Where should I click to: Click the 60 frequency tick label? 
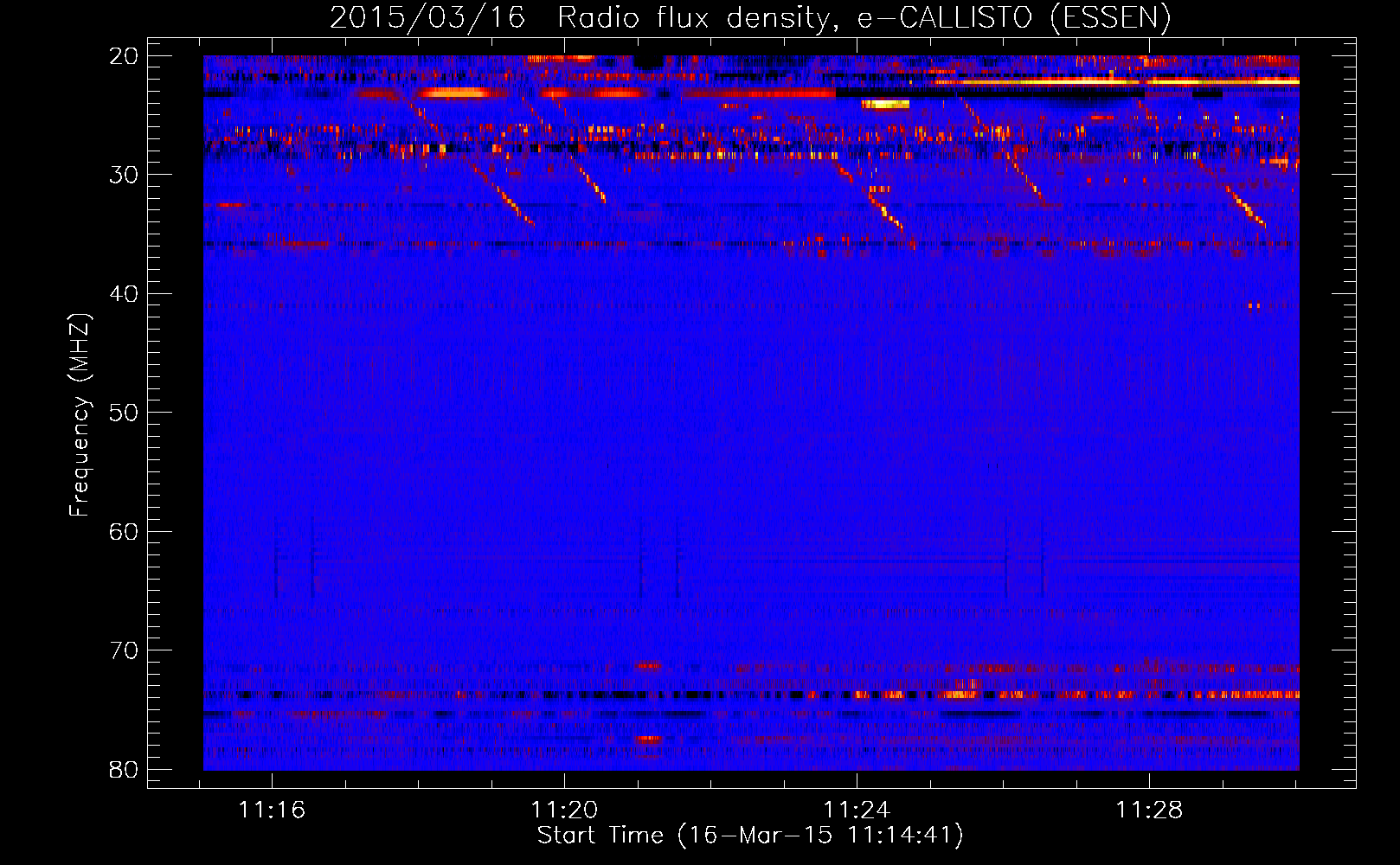pyautogui.click(x=125, y=531)
